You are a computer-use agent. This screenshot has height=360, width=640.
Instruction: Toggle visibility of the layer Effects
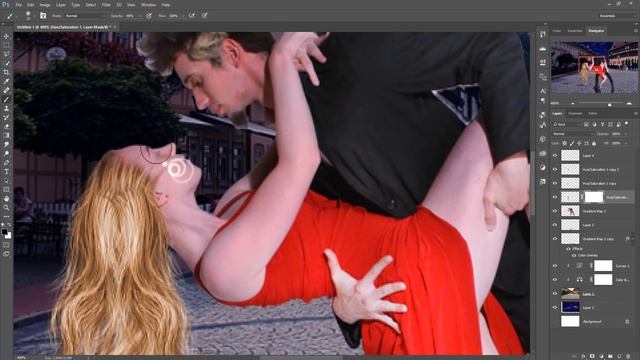click(568, 249)
